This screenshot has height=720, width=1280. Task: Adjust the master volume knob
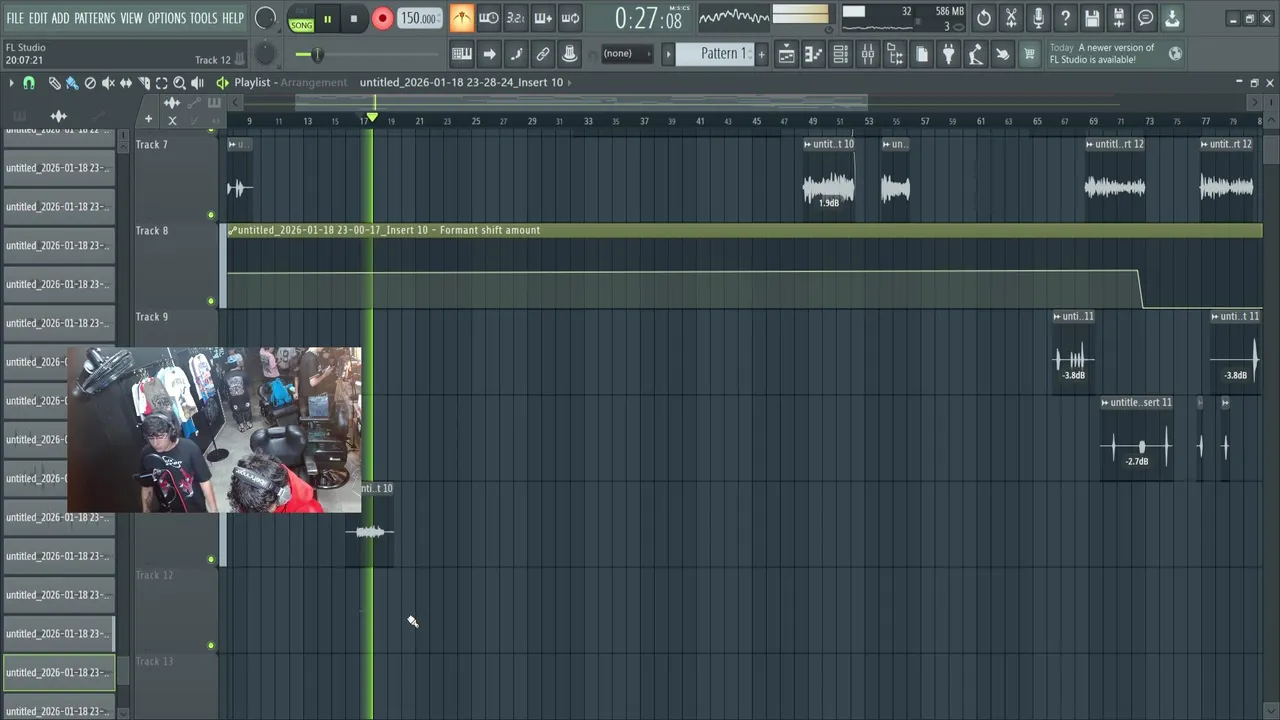(265, 18)
